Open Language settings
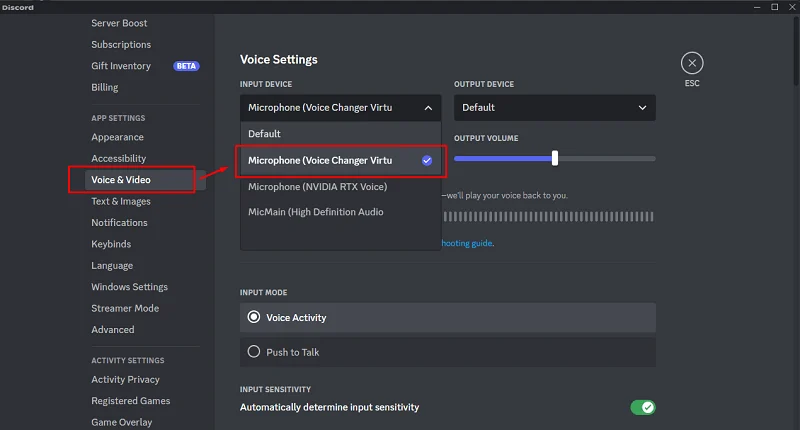800x430 pixels. coord(112,266)
